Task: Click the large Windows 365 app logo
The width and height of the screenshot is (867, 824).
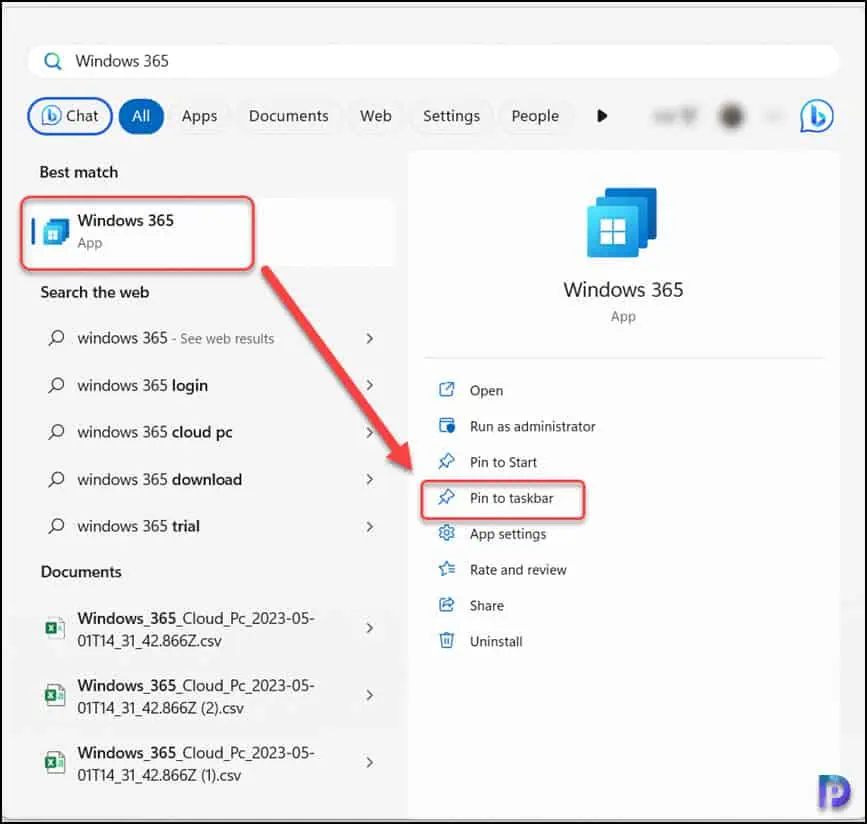Action: pyautogui.click(x=622, y=222)
